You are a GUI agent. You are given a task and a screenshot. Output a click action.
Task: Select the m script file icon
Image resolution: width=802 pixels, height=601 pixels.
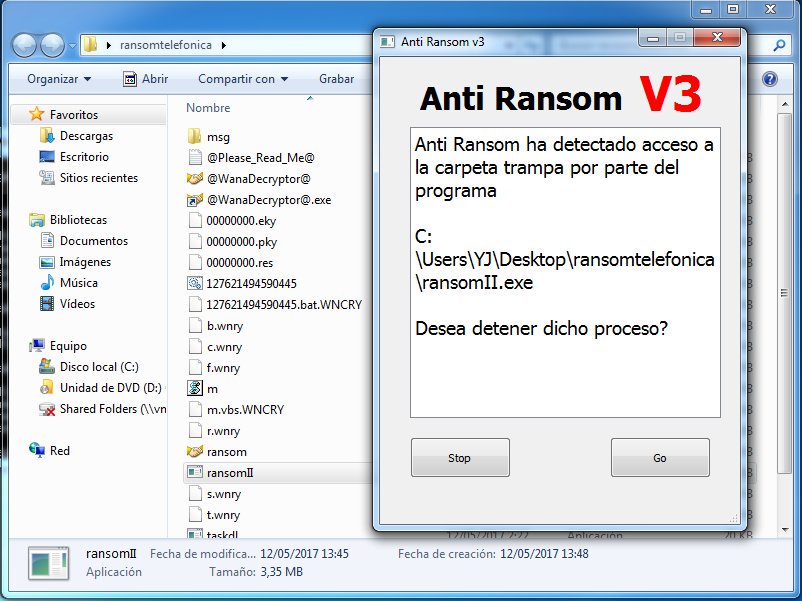(x=195, y=388)
